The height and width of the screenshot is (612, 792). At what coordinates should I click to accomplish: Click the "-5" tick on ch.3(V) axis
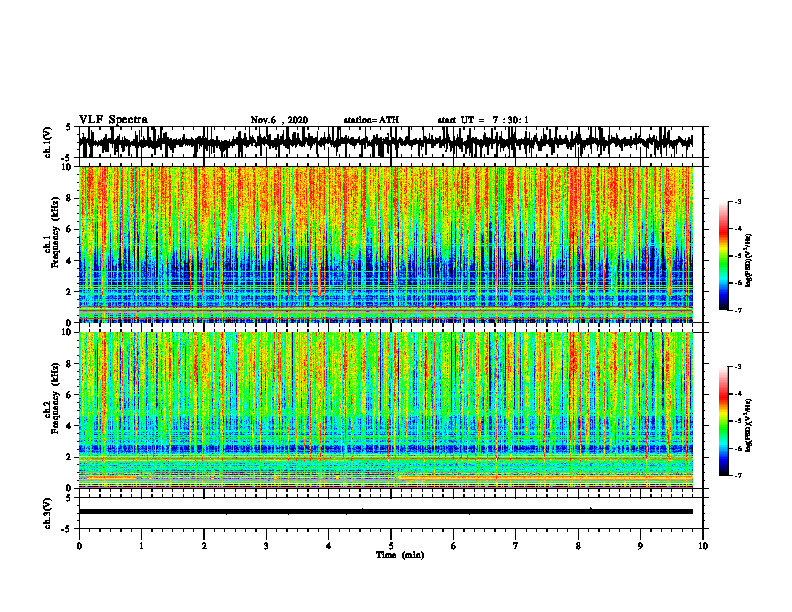67,529
